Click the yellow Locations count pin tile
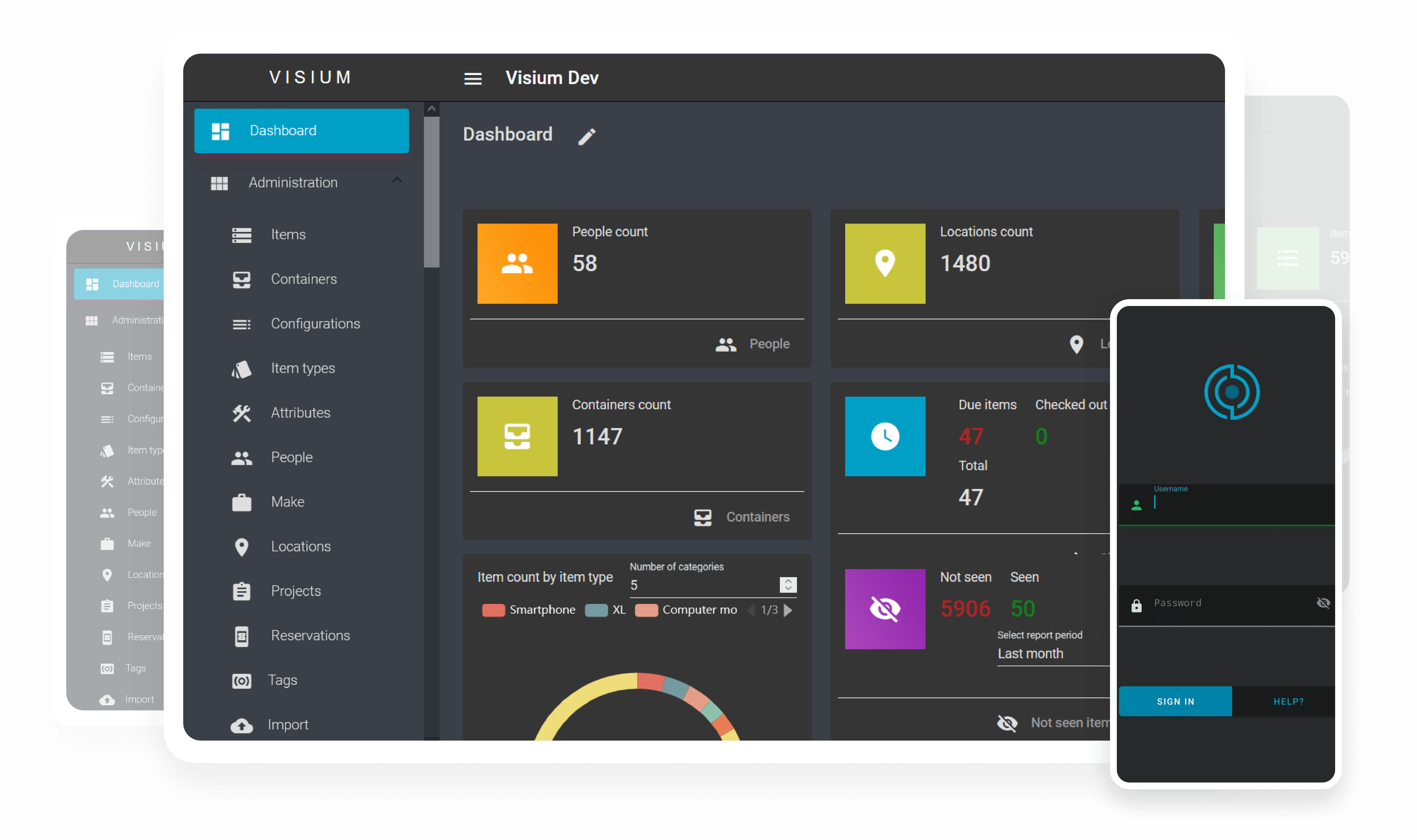The height and width of the screenshot is (840, 1417). point(885,264)
